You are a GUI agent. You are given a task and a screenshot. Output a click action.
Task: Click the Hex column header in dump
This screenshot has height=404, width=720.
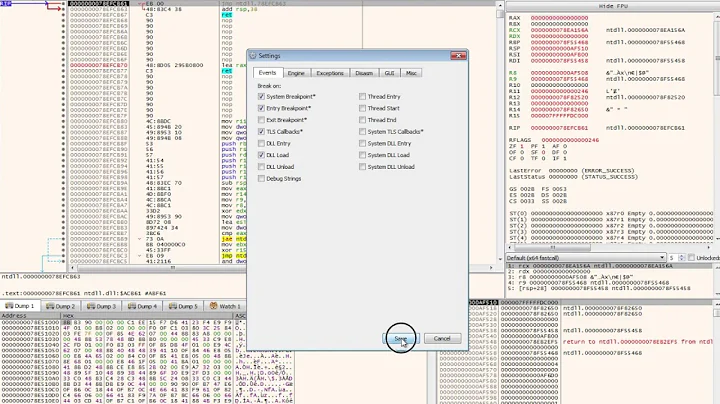pos(148,316)
